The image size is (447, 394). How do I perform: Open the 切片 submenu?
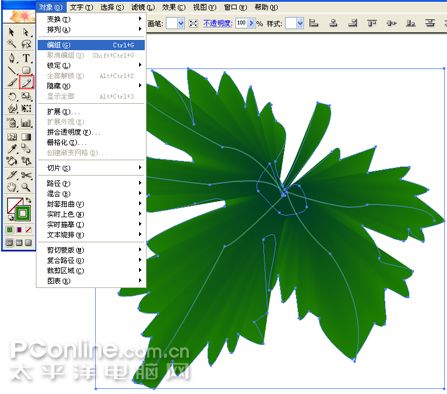91,168
